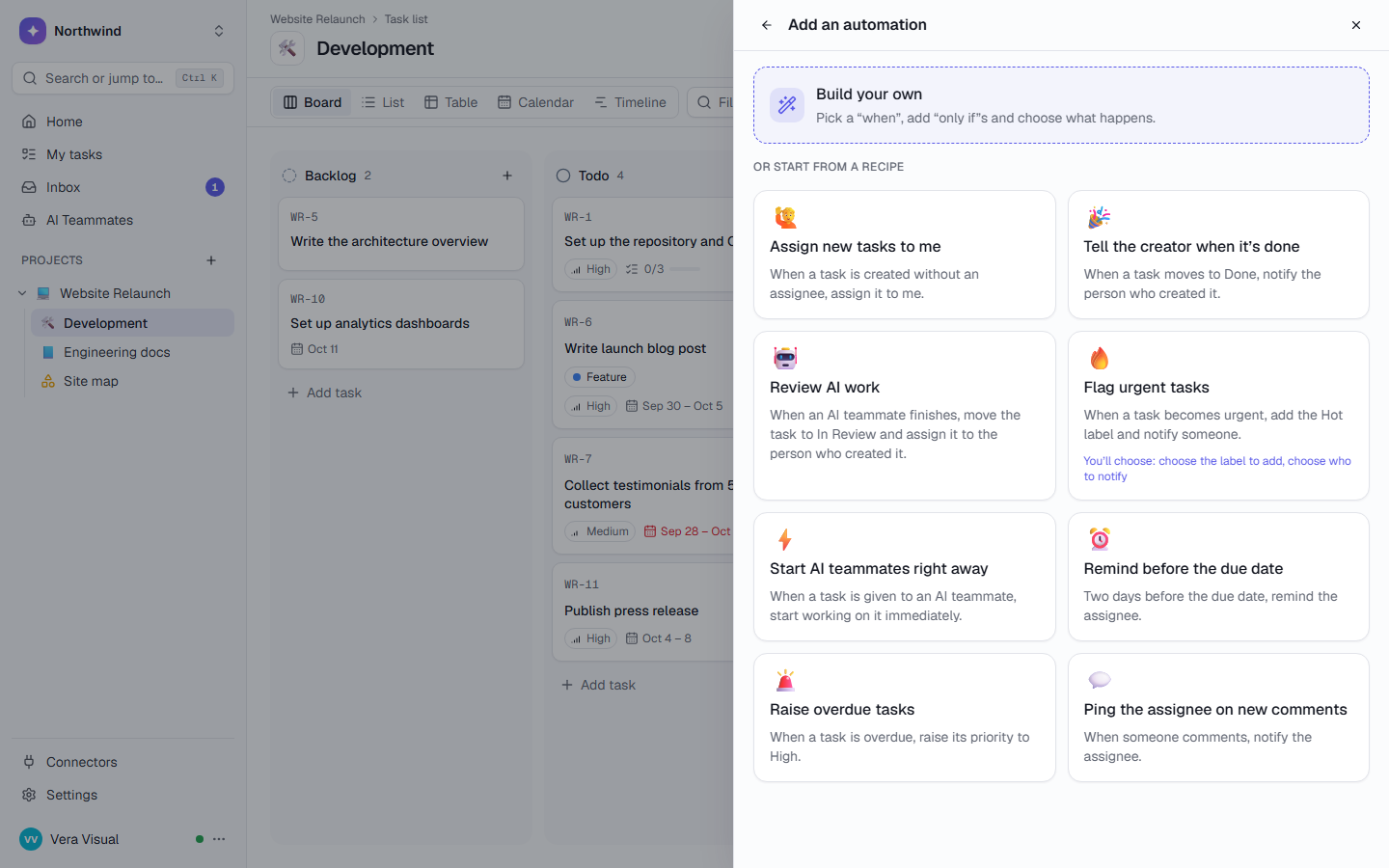Click the siren icon on Raise overdue tasks
The image size is (1389, 868).
tap(785, 680)
